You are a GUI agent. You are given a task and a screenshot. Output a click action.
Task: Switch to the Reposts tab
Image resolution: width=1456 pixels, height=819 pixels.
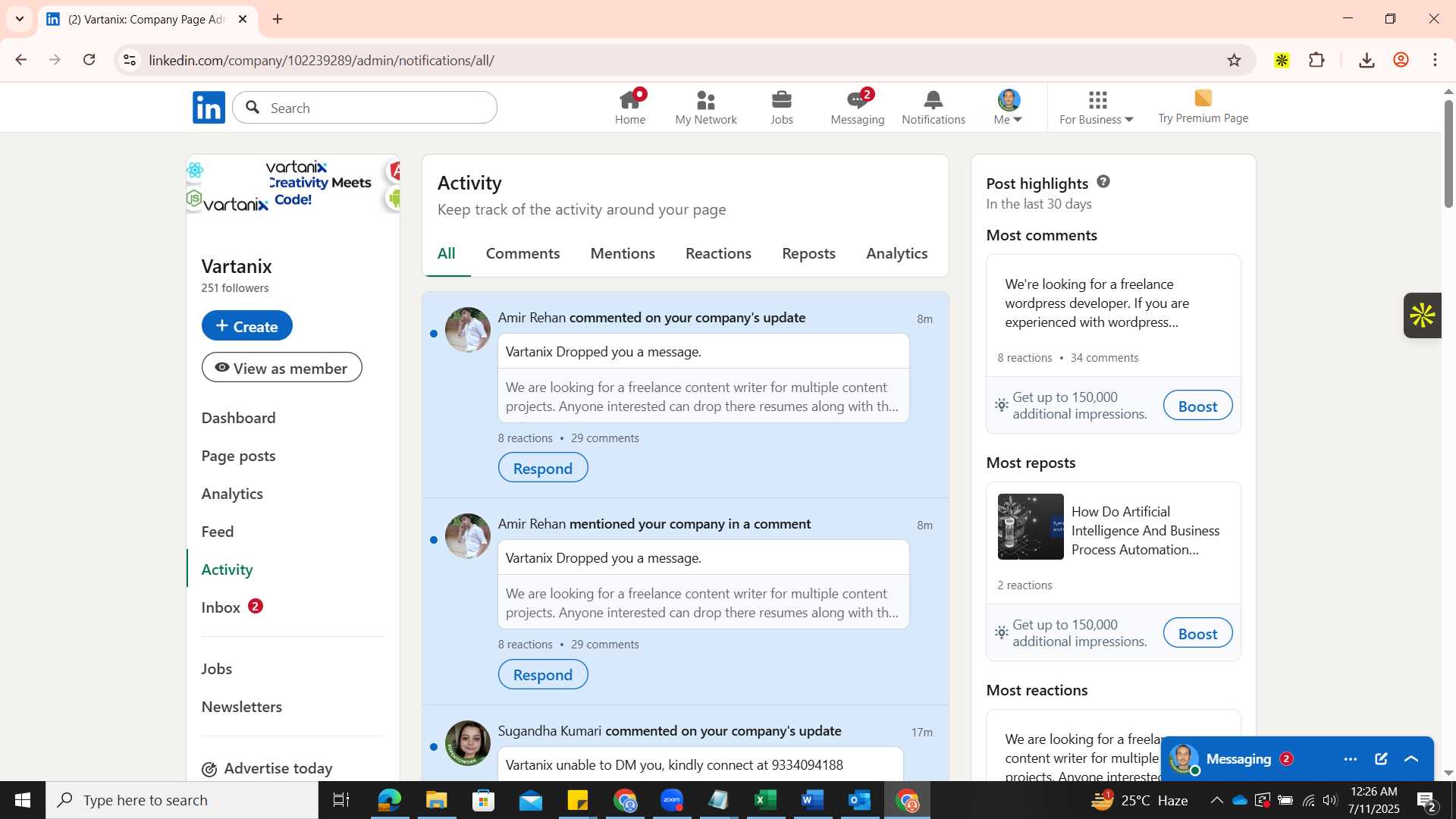(x=808, y=253)
